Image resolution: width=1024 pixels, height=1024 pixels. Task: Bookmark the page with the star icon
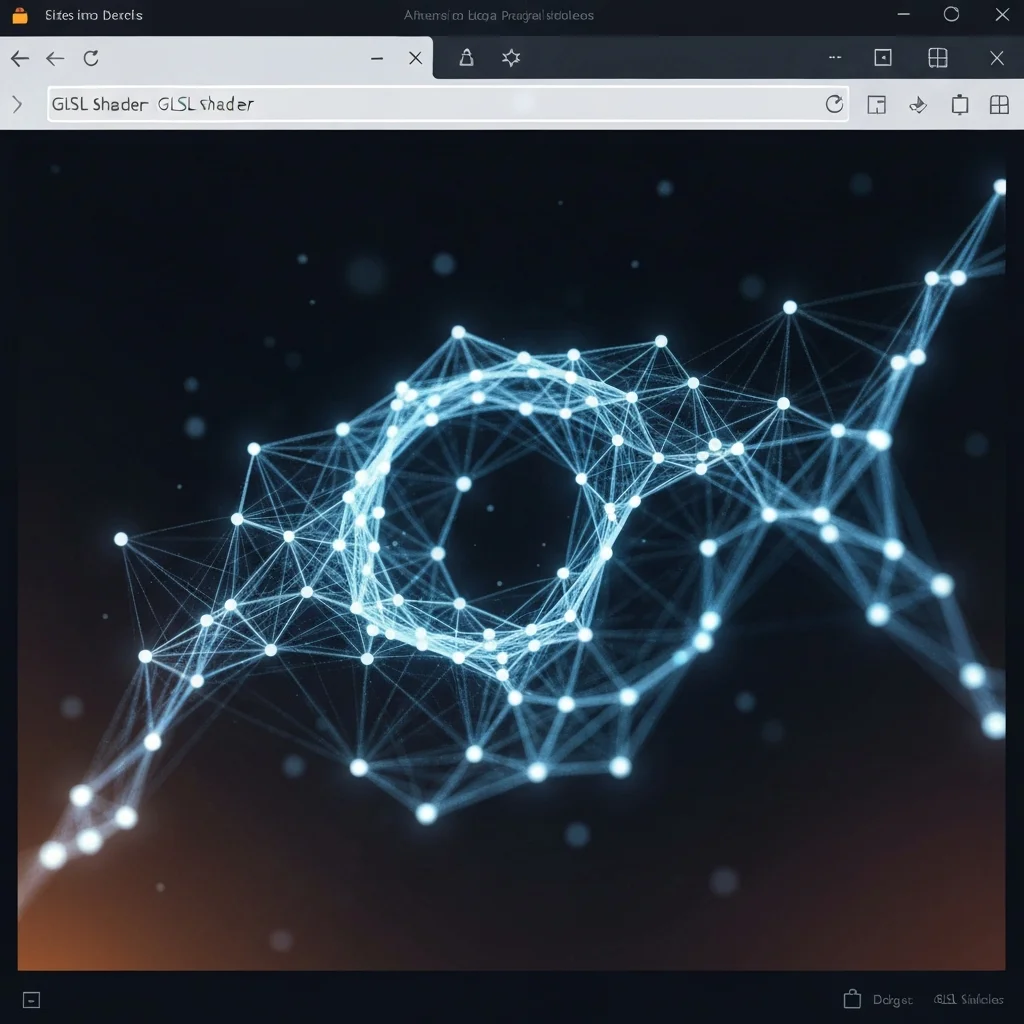tap(511, 58)
